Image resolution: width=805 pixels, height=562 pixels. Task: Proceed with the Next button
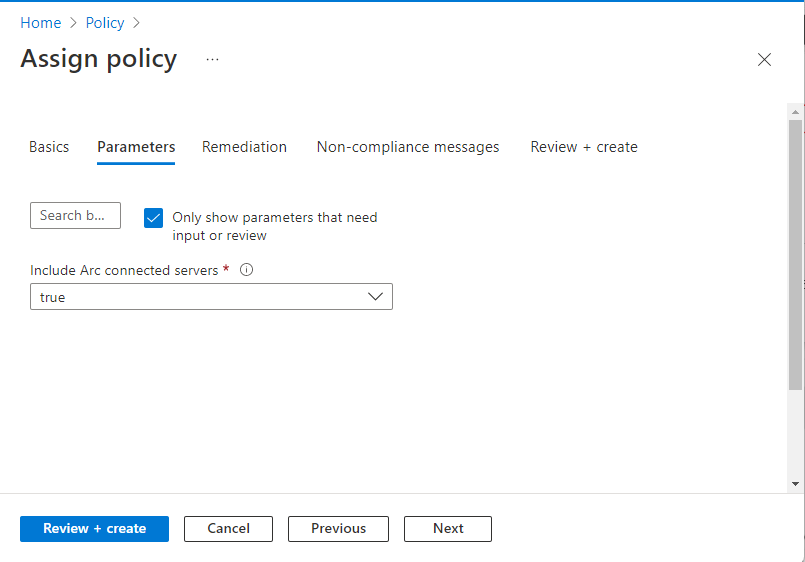point(448,529)
